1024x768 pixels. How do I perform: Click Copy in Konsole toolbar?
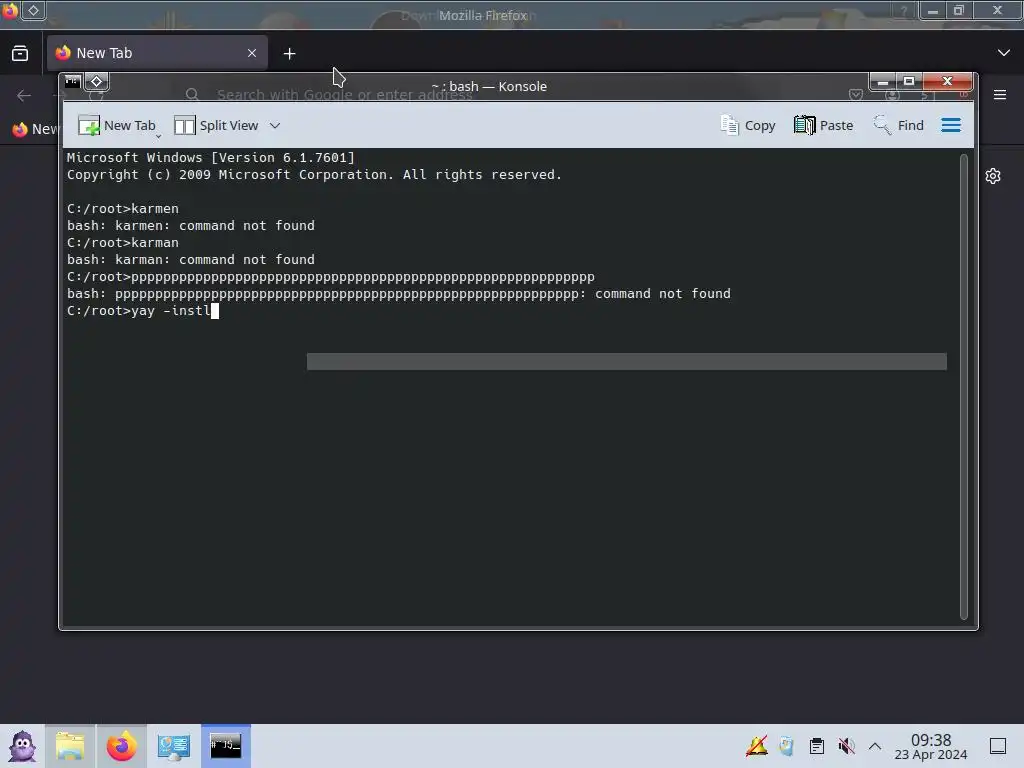coord(748,125)
